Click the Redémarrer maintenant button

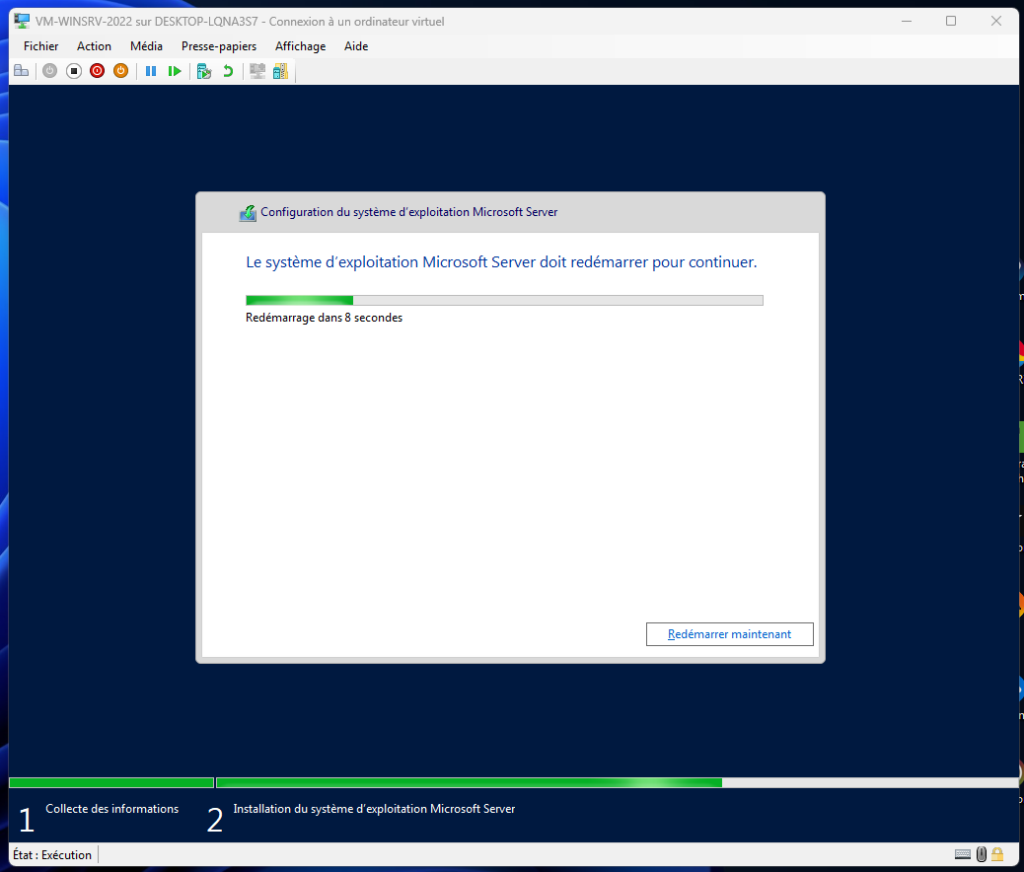pyautogui.click(x=729, y=634)
